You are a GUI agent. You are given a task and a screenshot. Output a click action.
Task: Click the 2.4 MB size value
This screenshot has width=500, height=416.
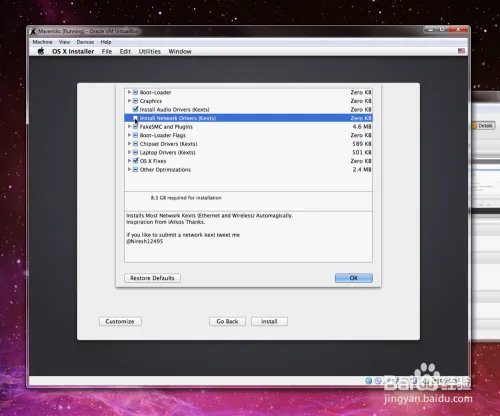point(362,169)
